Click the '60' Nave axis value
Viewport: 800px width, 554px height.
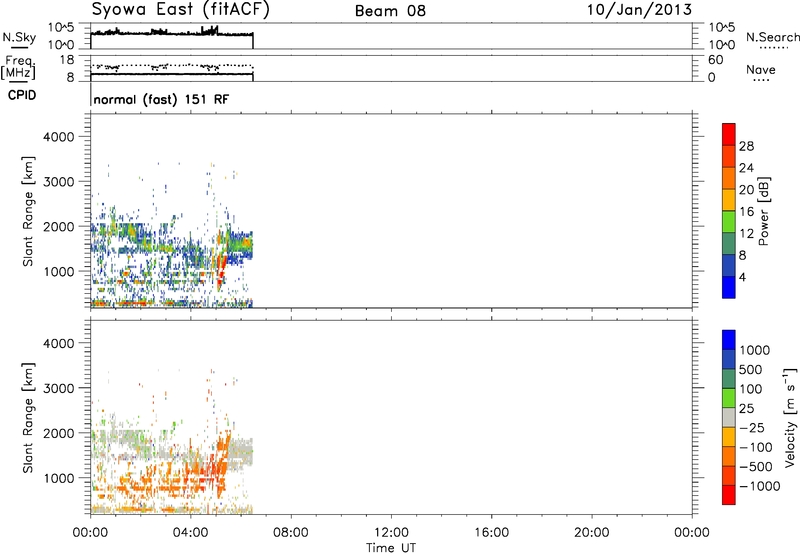click(715, 60)
